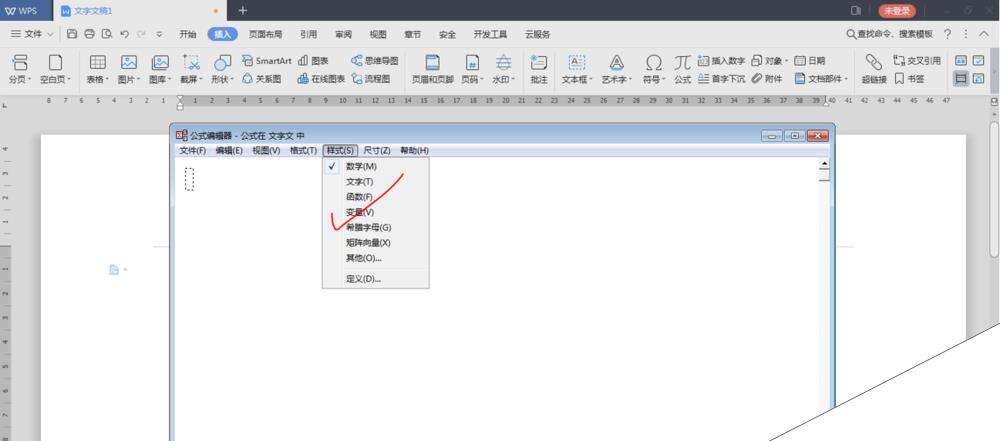The height and width of the screenshot is (441, 1000).
Task: Choose Function (函数) in Style menu
Action: pos(376,197)
